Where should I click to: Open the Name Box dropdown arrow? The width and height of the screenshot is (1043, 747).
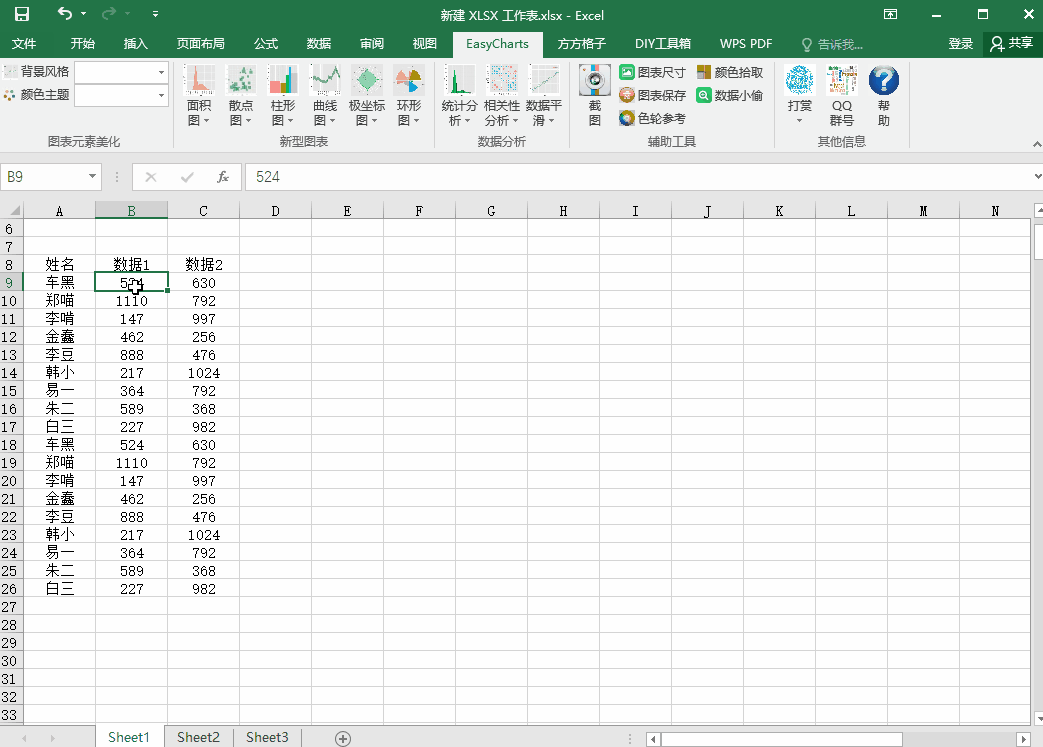tap(93, 177)
